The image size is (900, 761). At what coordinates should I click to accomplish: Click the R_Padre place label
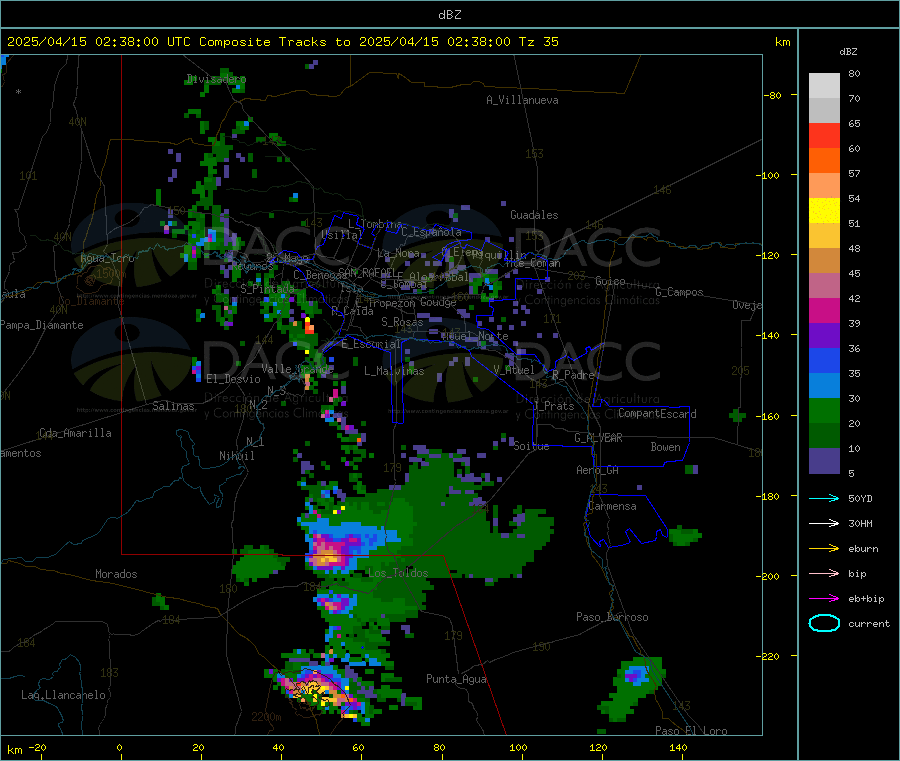[x=573, y=375]
